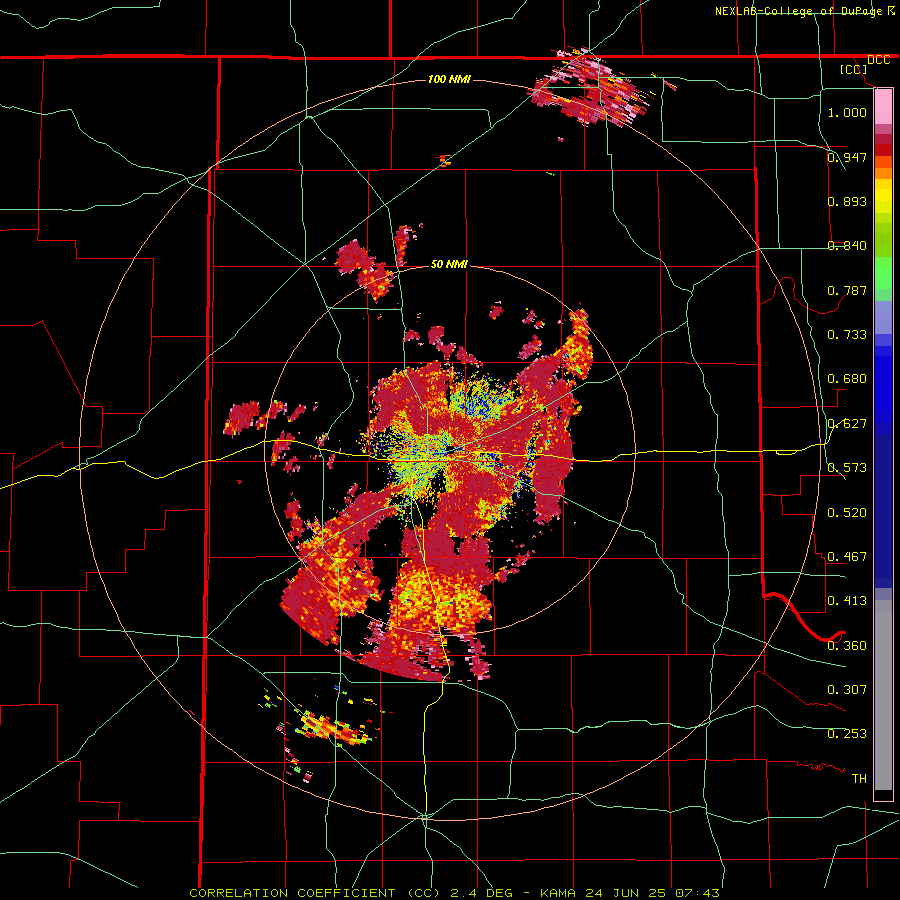Click CORRELATION COEFFICIENT (CC) caption text
Screen dimensions: 900x900
(315, 893)
